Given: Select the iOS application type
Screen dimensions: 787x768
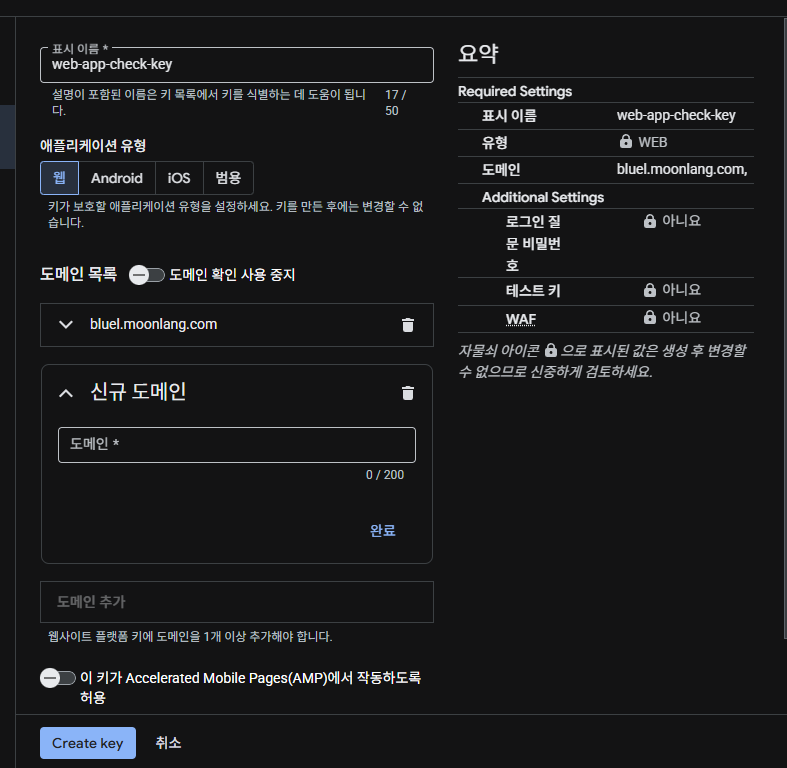Looking at the screenshot, I should (x=179, y=178).
